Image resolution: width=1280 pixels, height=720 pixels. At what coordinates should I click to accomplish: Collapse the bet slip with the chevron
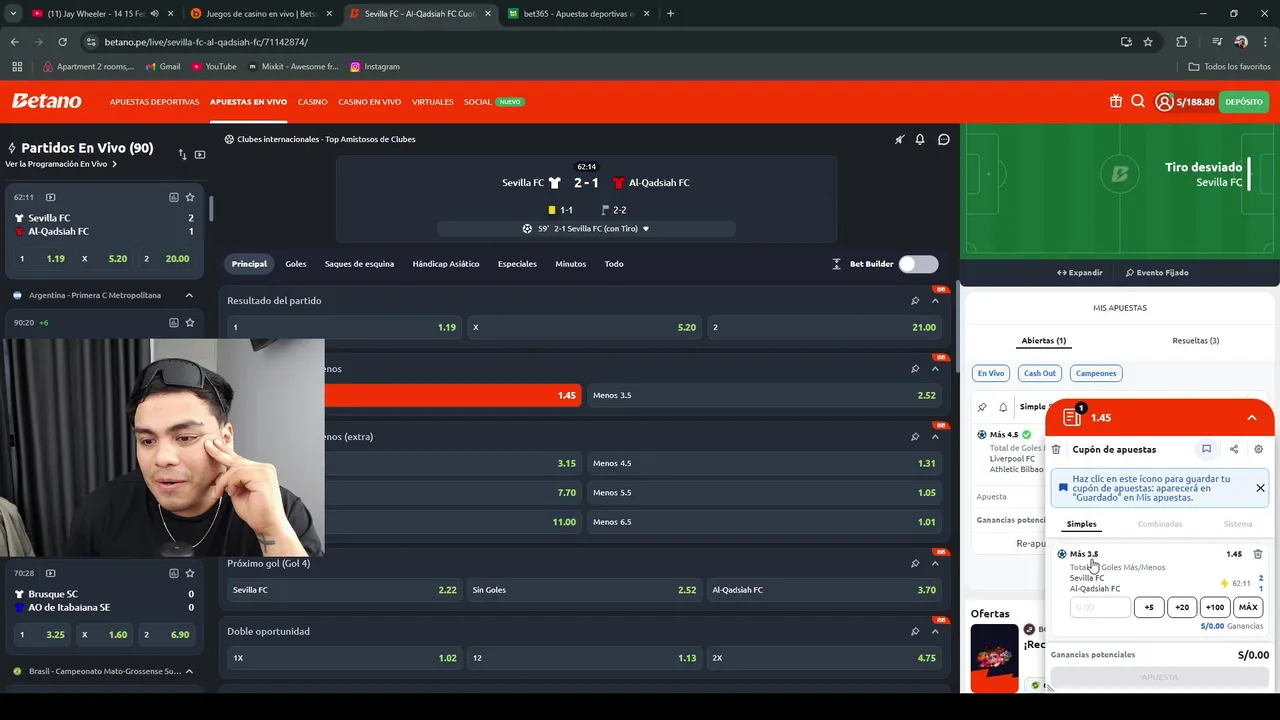click(1251, 418)
